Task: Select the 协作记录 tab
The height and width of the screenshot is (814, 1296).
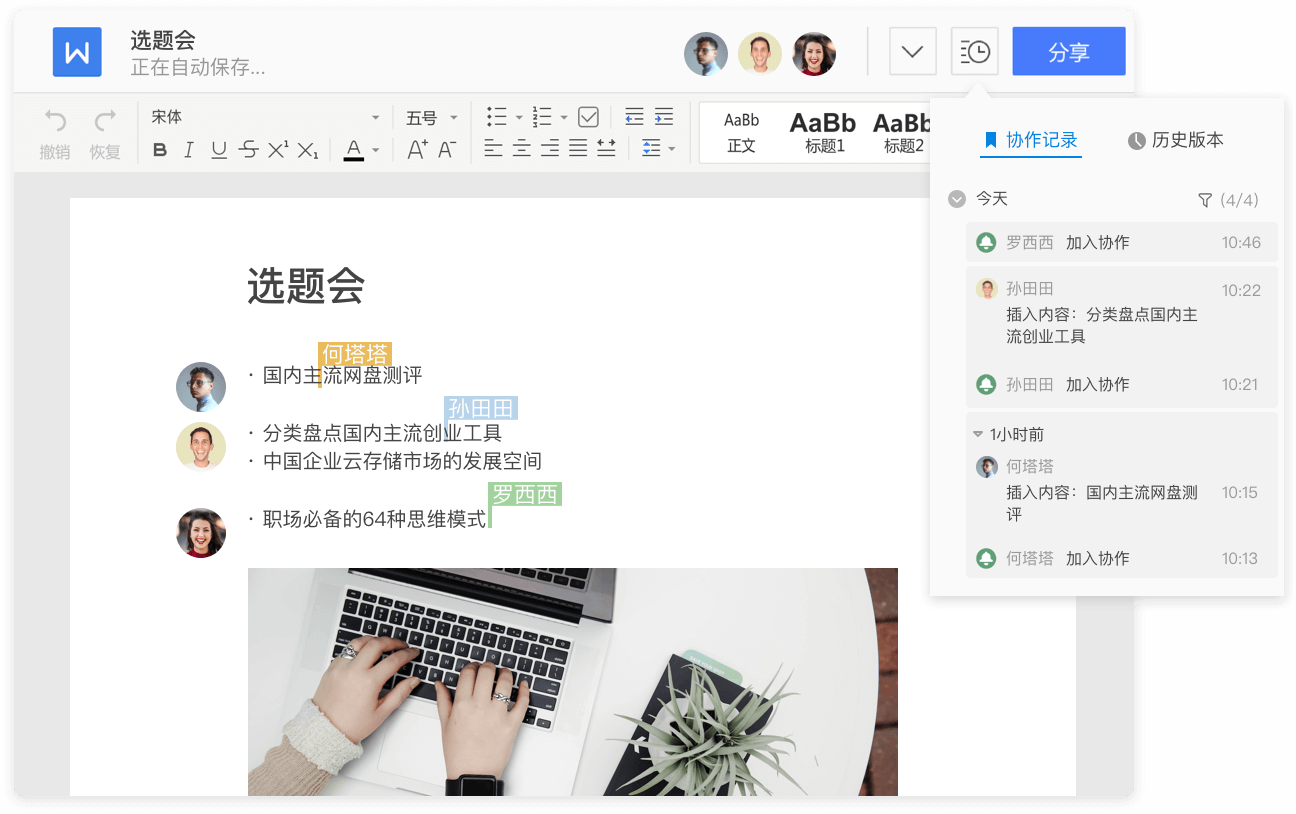Action: 1031,140
